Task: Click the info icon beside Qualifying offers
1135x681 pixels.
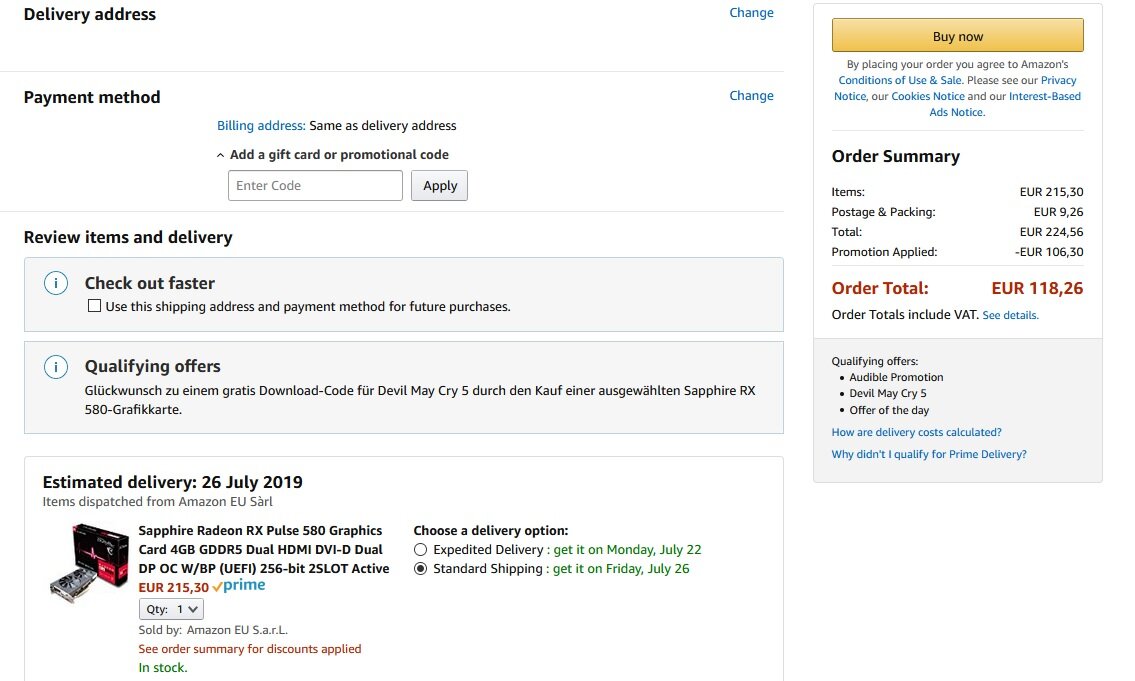Action: coord(56,366)
